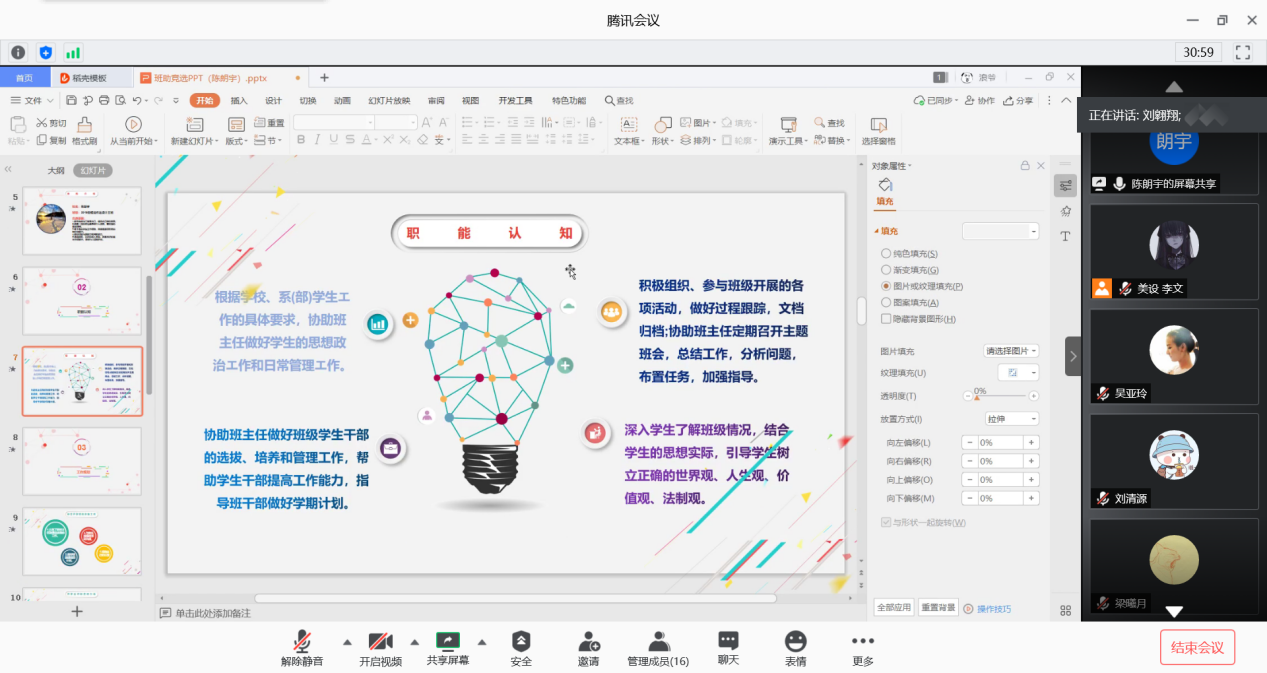Increase left offset (向左偏移) with plus stepper
The height and width of the screenshot is (673, 1267).
(1031, 442)
